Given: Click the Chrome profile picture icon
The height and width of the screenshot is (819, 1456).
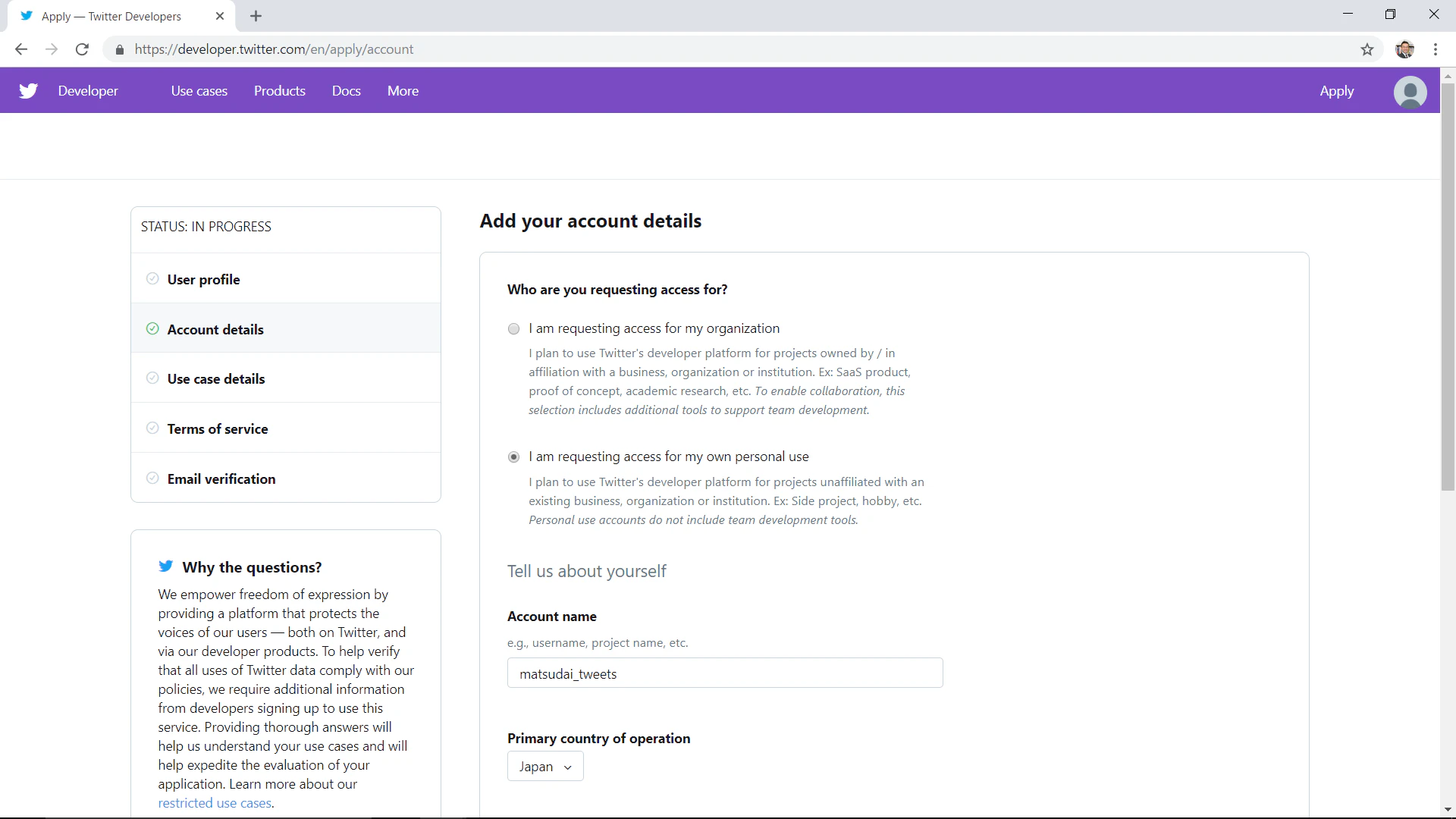Looking at the screenshot, I should [1404, 49].
